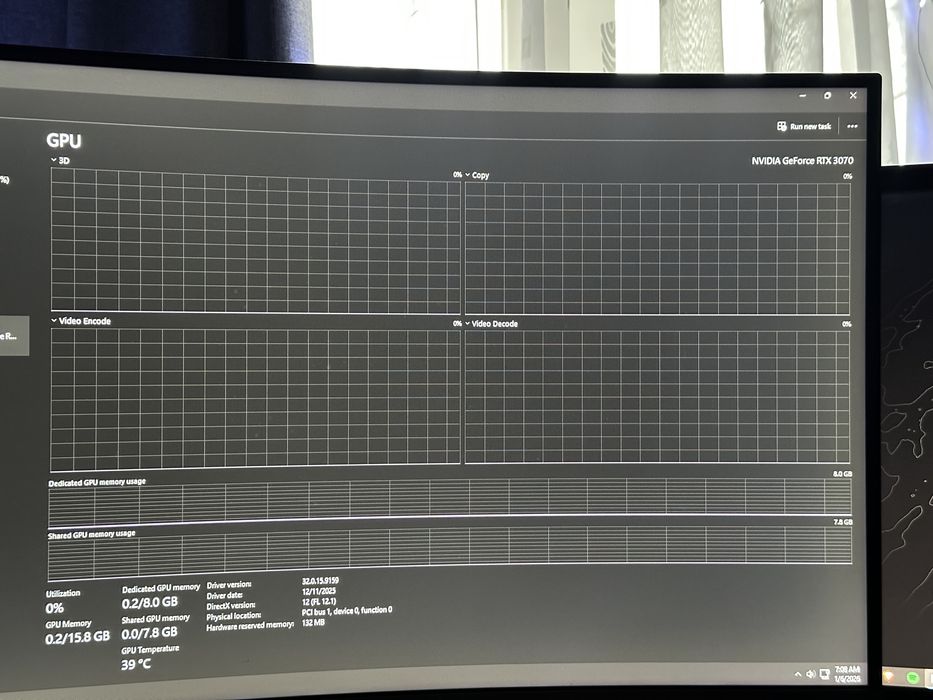
Task: Click the Shared GPU memory usage label
Action: tap(92, 535)
